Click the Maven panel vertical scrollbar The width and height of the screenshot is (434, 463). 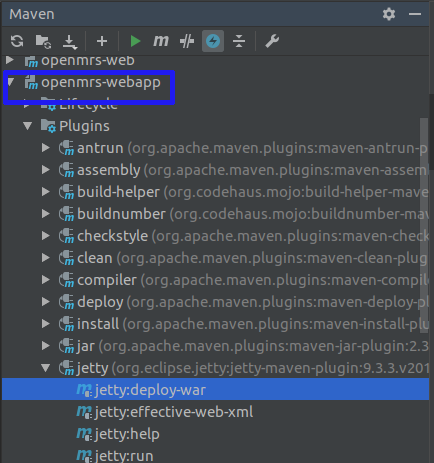tap(424, 225)
